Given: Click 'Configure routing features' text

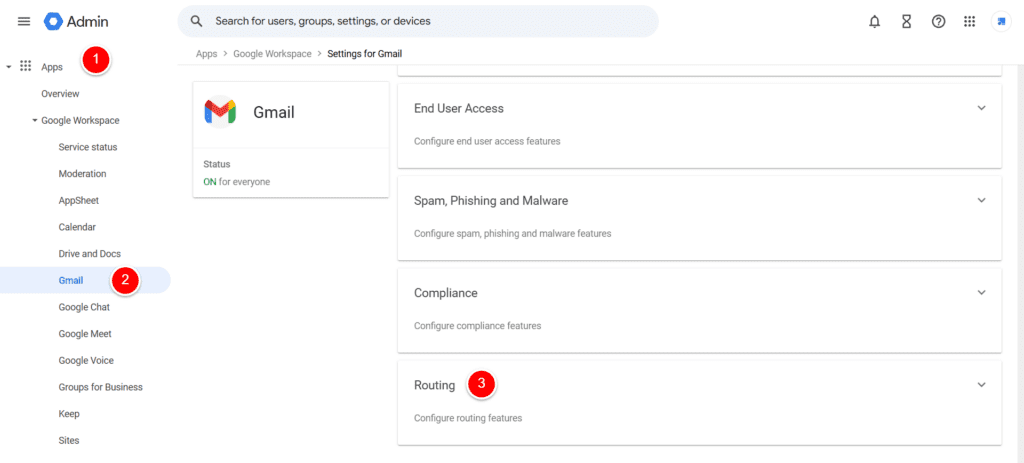Looking at the screenshot, I should click(x=468, y=418).
